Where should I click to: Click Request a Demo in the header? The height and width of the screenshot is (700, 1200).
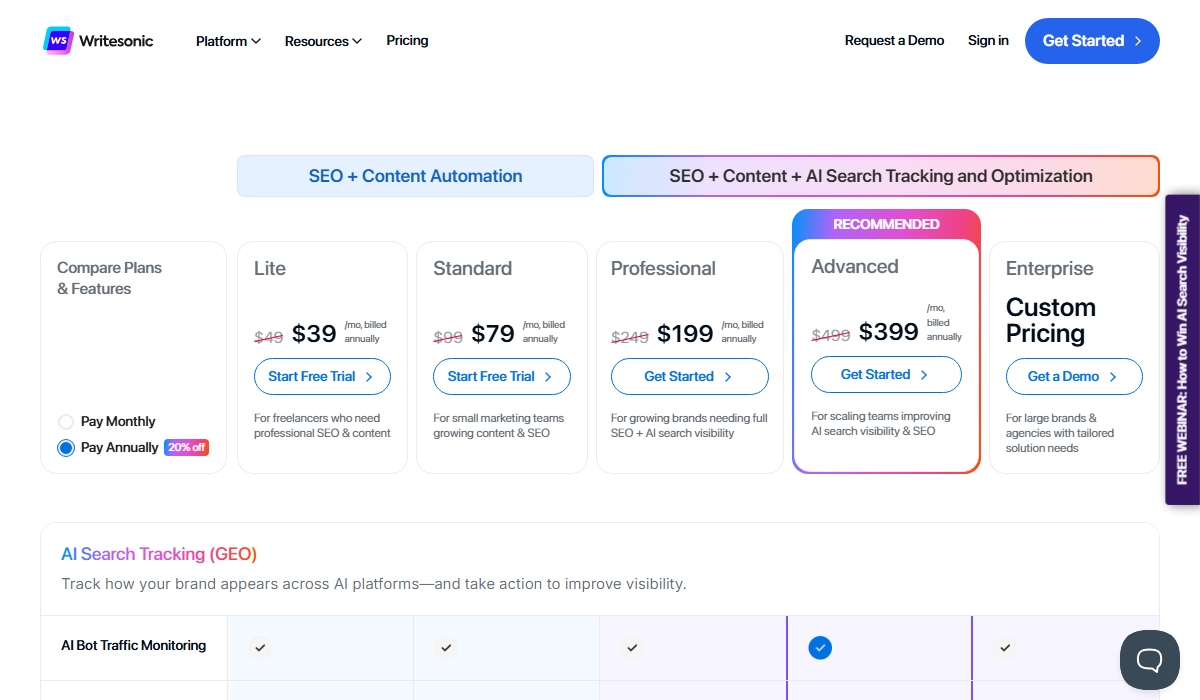[894, 40]
